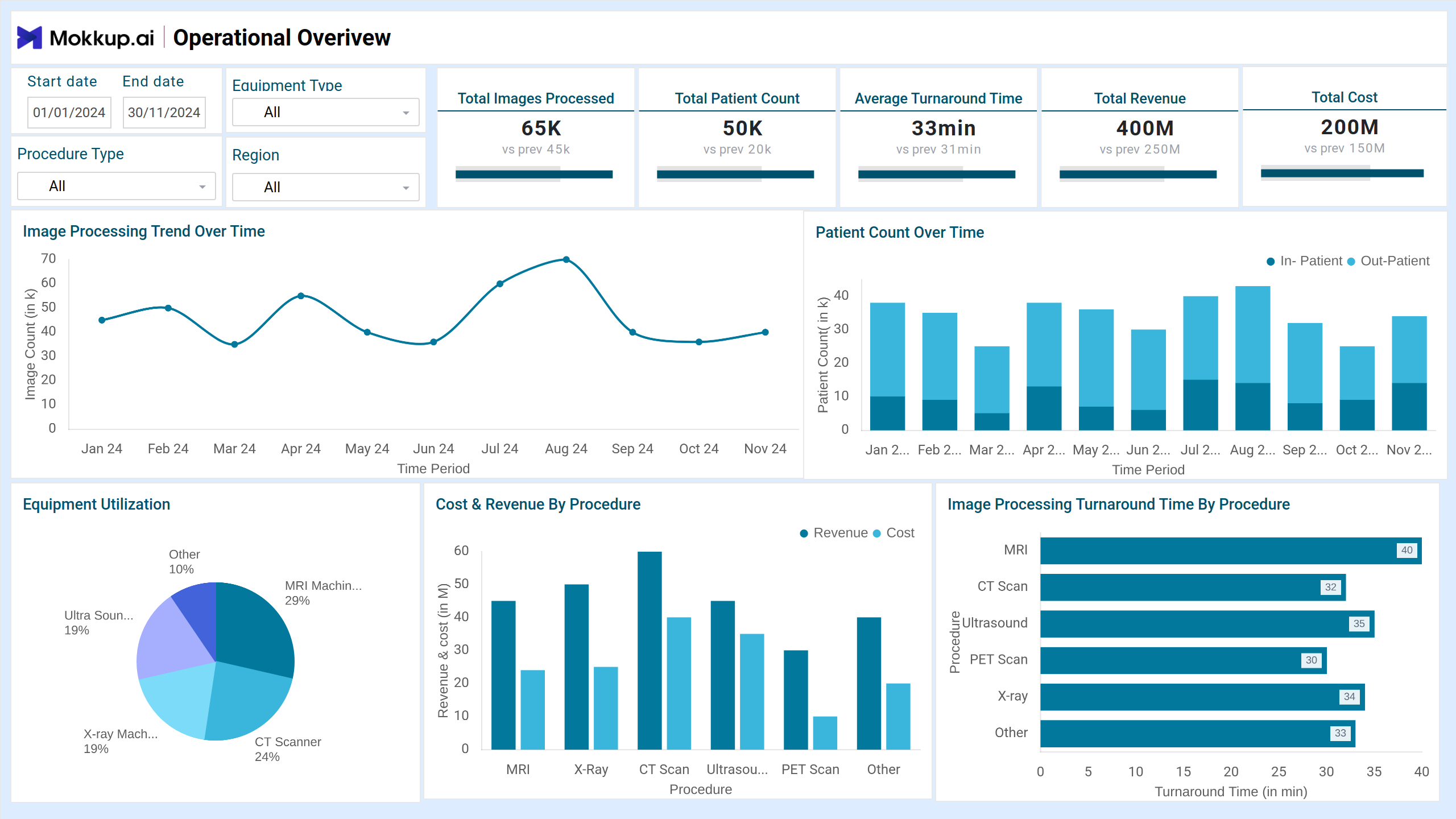The image size is (1456, 819).
Task: Click the Patient Count Over Time title
Action: 900,233
